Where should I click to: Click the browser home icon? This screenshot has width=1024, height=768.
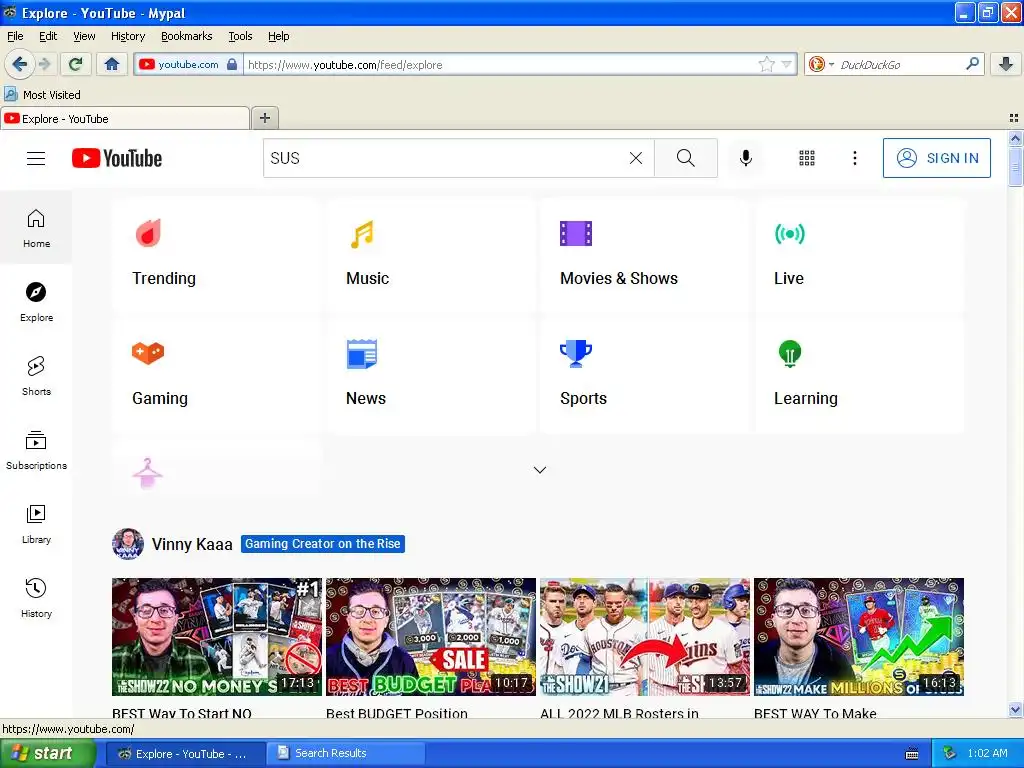[112, 64]
